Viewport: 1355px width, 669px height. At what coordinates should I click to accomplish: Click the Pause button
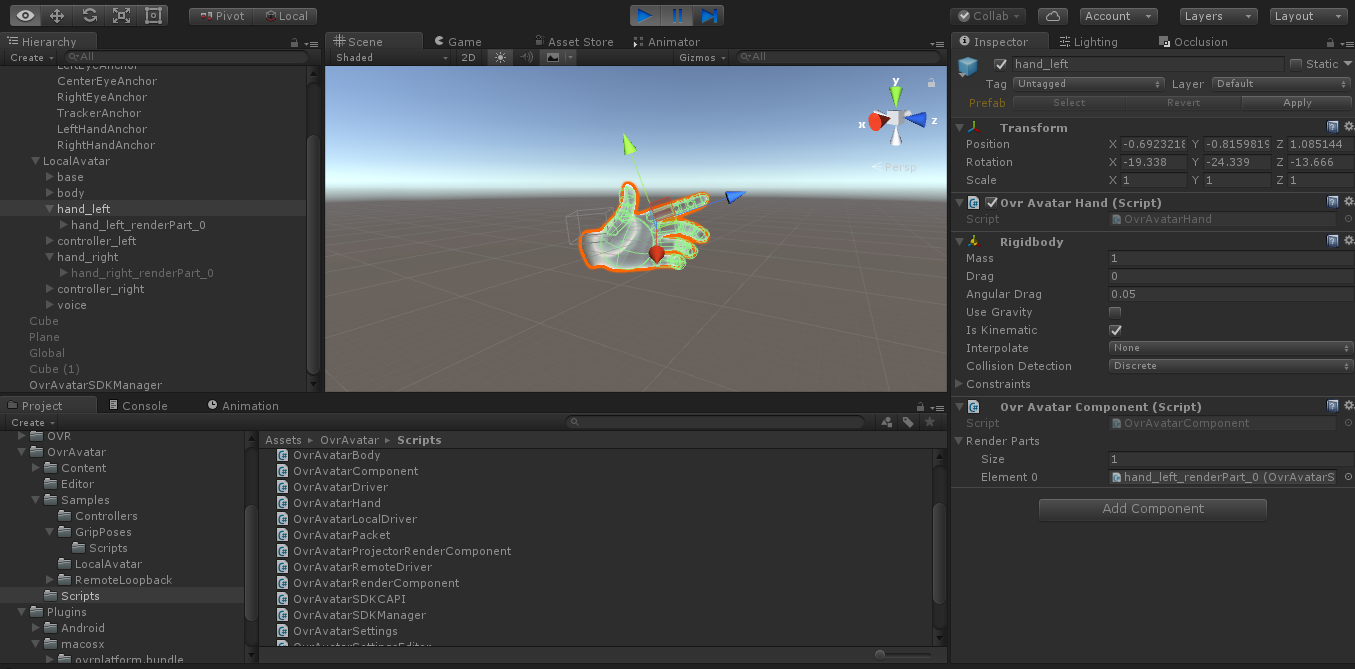pyautogui.click(x=677, y=15)
